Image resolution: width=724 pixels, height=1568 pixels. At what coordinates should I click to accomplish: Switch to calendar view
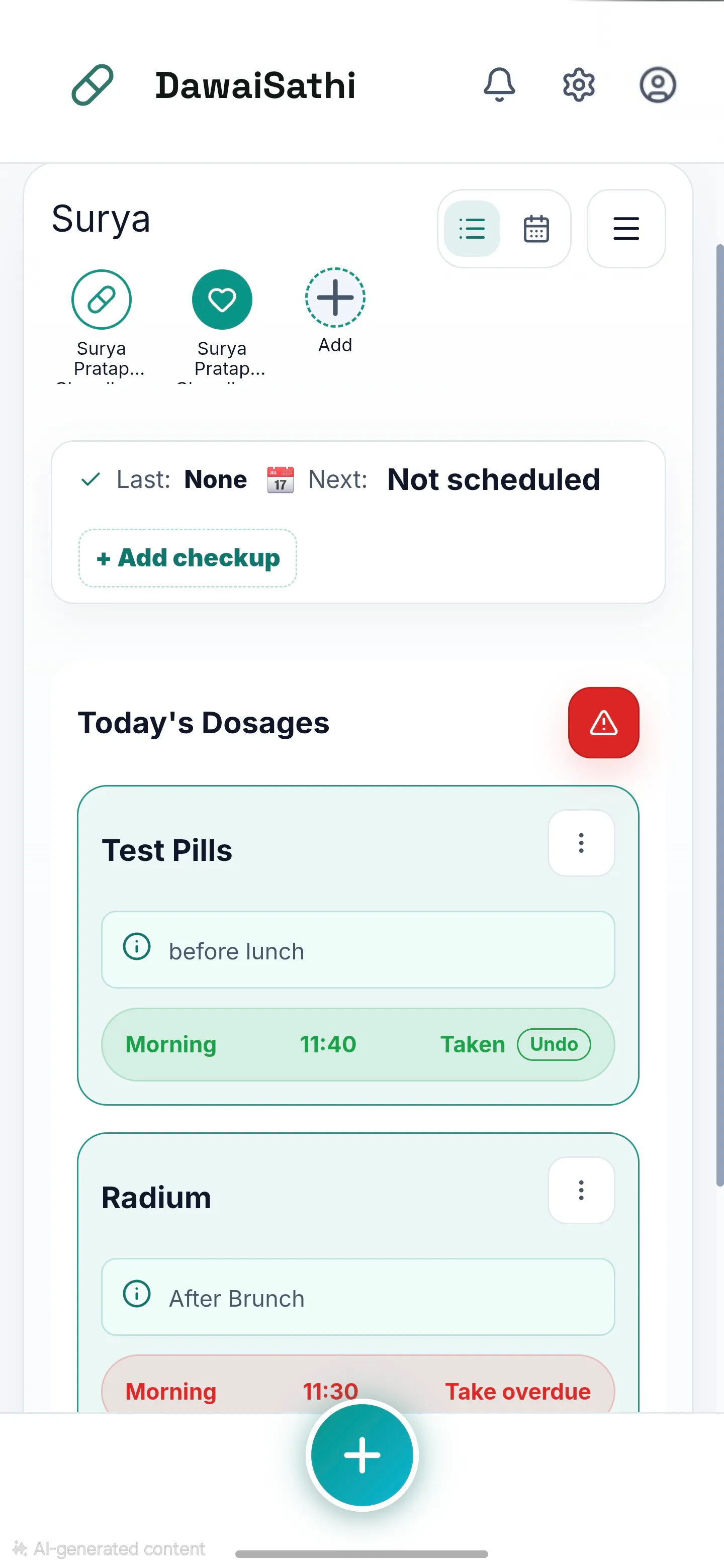pyautogui.click(x=536, y=229)
